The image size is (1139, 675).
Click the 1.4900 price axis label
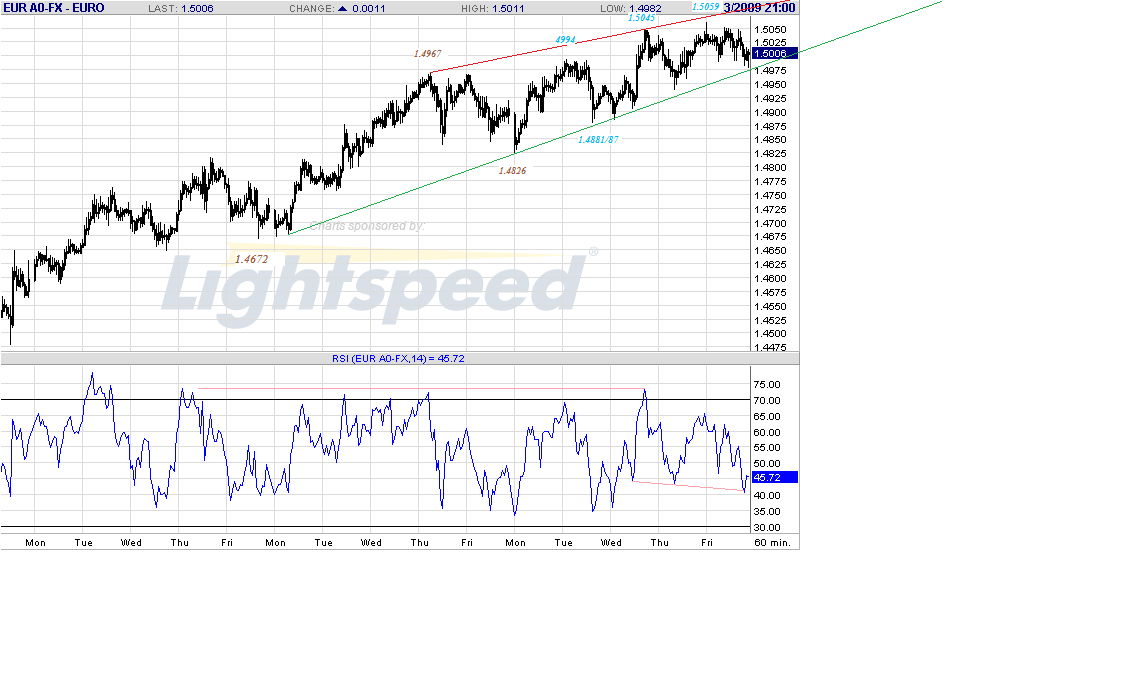(770, 113)
